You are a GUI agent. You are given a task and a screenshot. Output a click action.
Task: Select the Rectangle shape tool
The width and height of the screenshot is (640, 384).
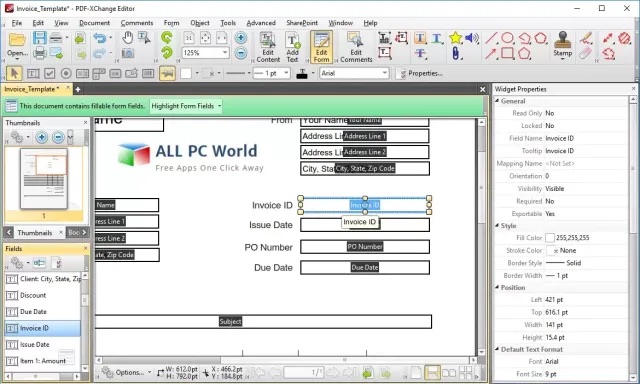(507, 53)
